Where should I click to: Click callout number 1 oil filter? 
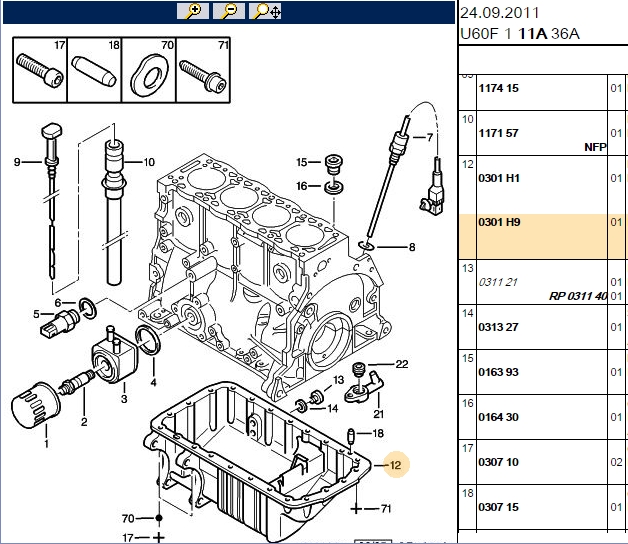click(46, 443)
